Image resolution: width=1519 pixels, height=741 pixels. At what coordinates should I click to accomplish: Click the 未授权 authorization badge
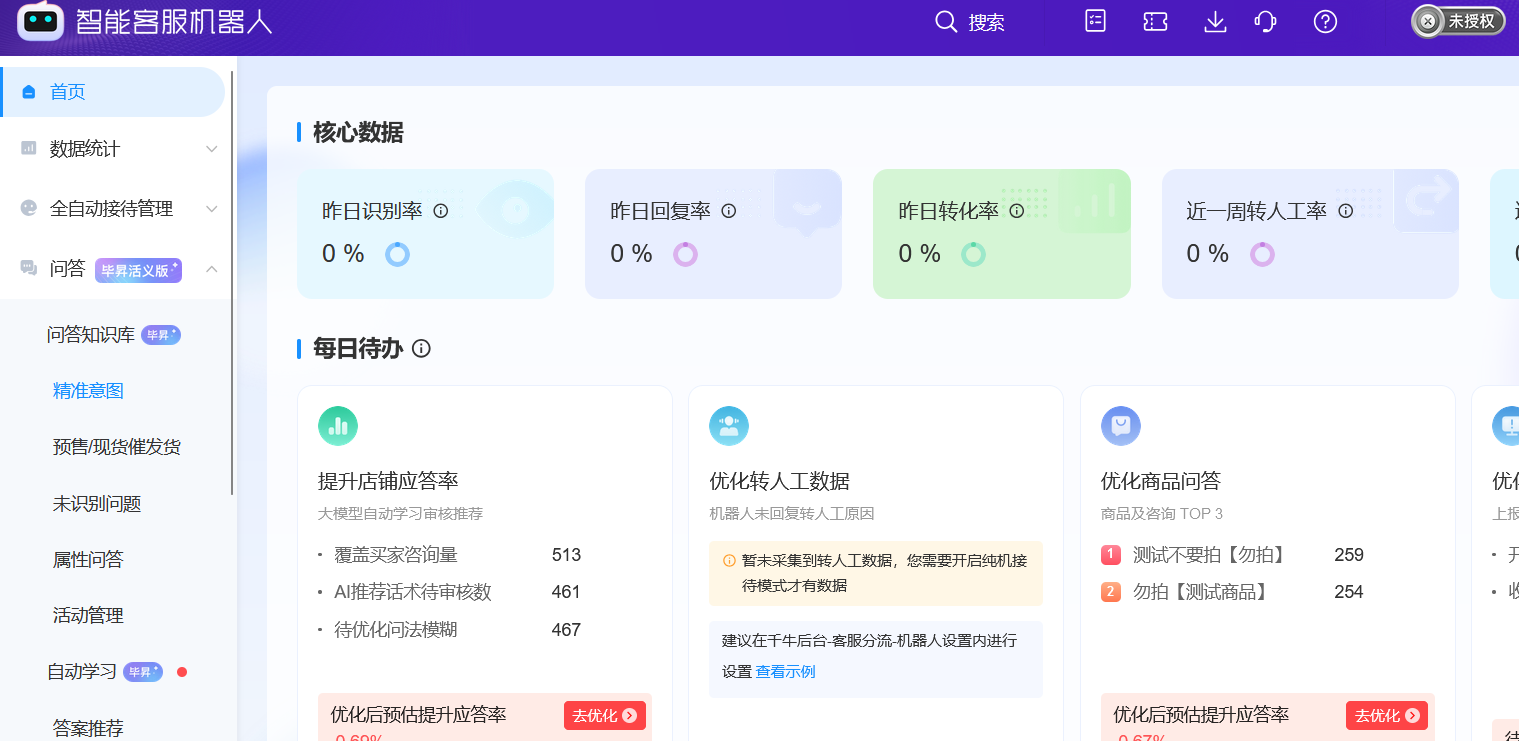(x=1458, y=21)
